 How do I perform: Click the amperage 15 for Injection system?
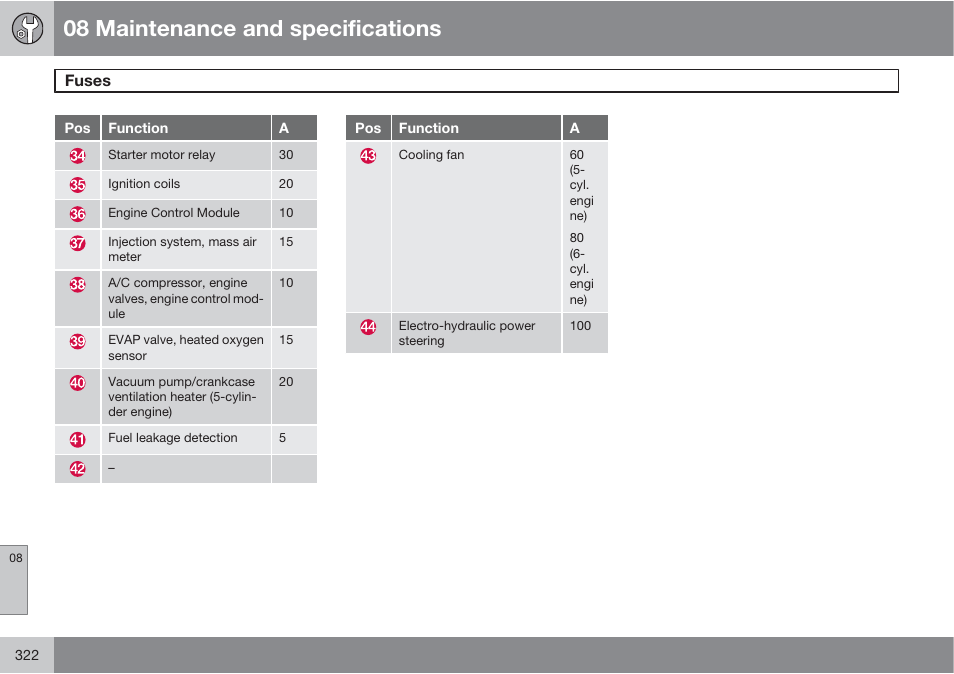click(x=286, y=242)
